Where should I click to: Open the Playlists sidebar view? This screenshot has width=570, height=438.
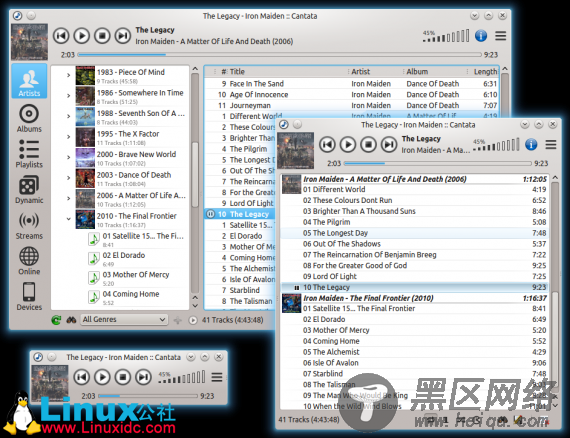click(x=29, y=154)
